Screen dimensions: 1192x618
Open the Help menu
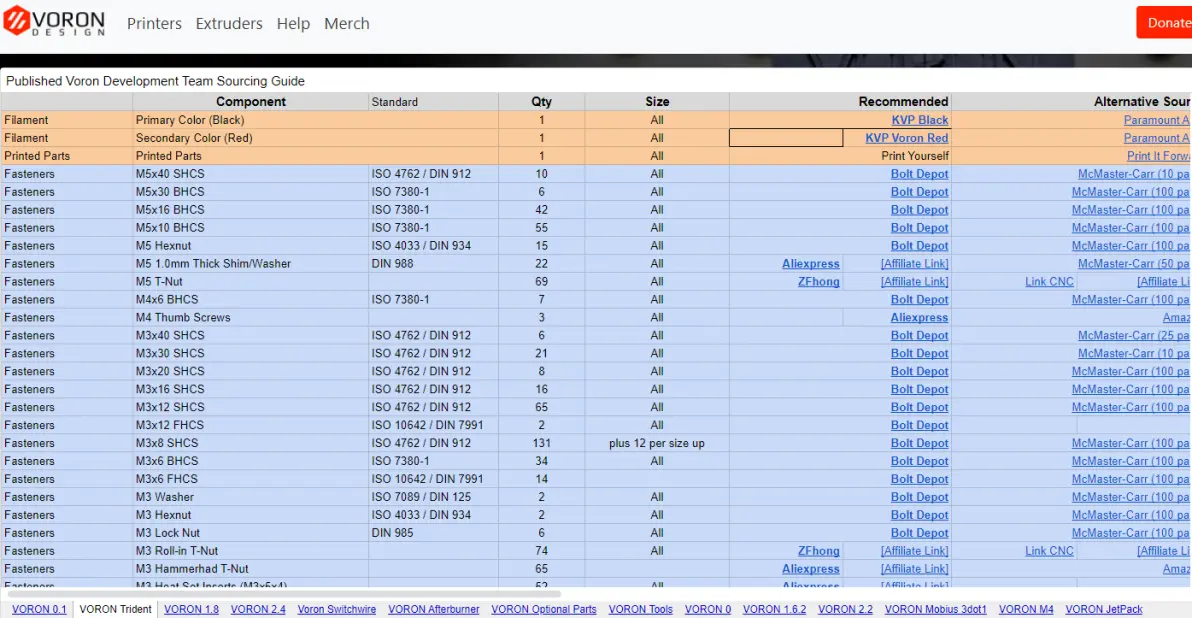pos(293,24)
